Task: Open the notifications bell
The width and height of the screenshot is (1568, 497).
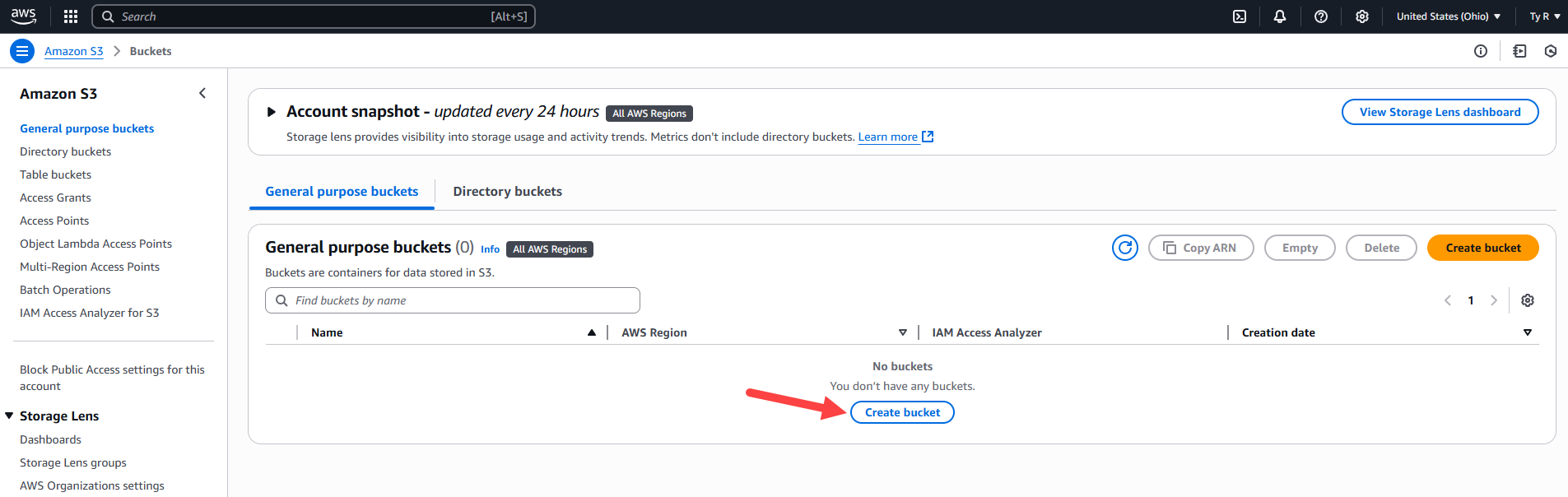Action: click(x=1280, y=16)
